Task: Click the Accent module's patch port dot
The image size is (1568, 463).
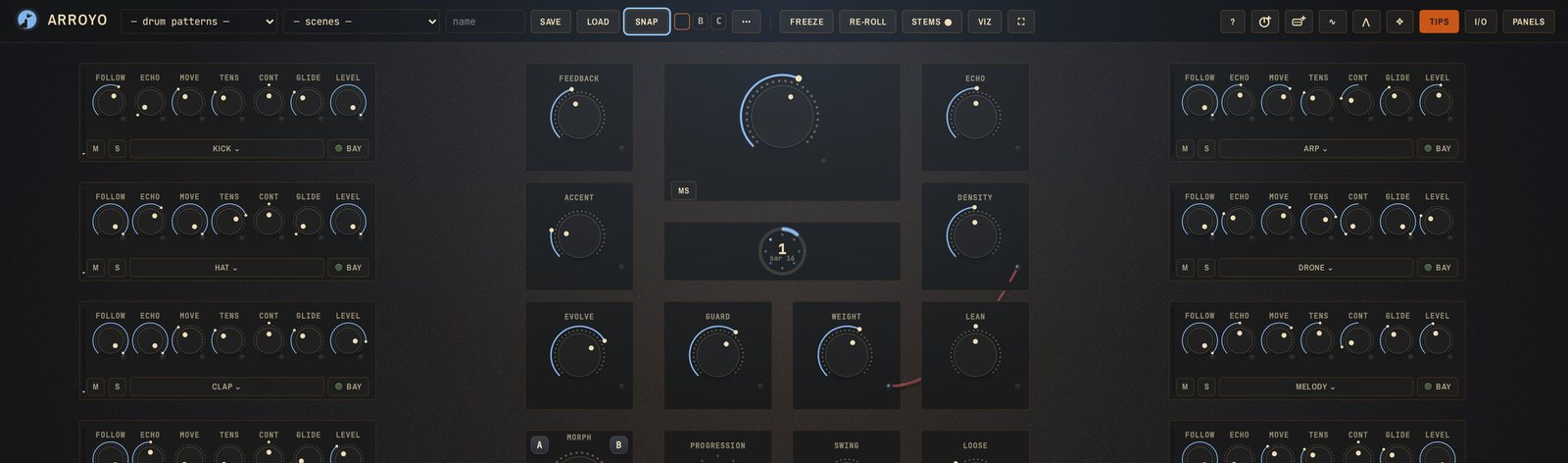Action: [621, 267]
